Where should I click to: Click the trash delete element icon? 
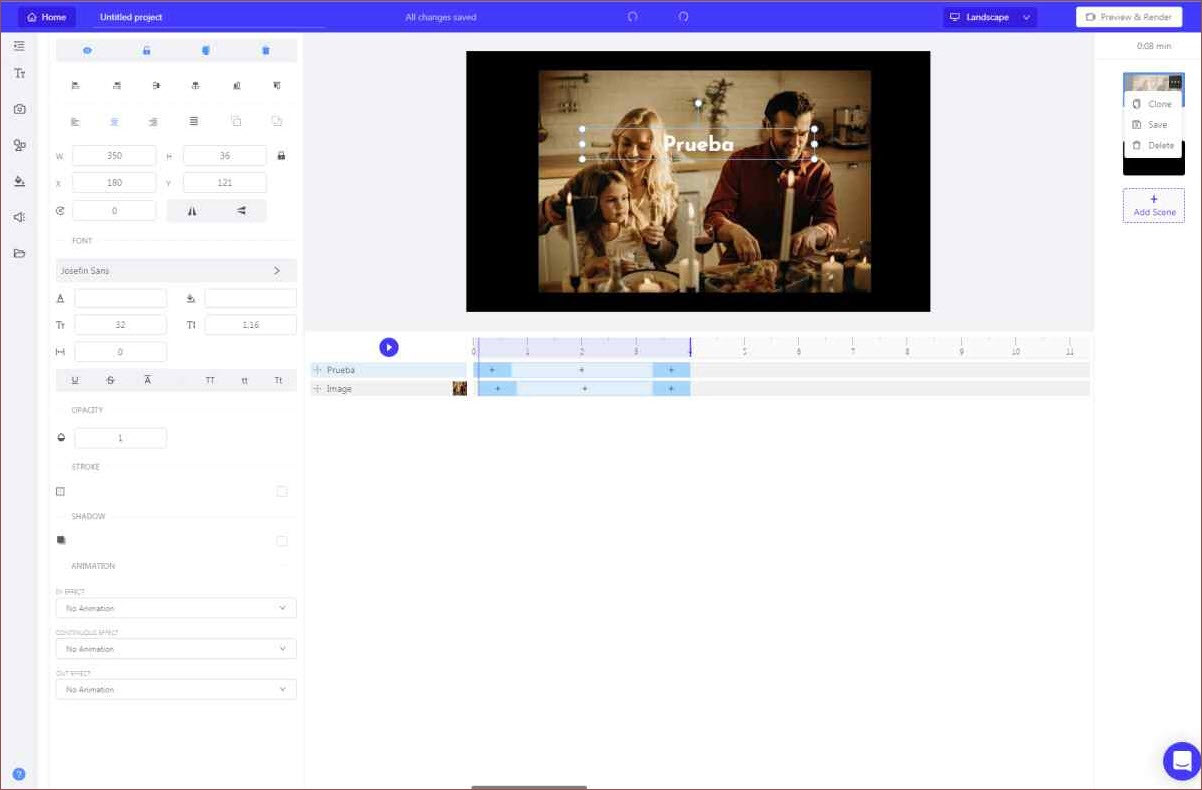[x=265, y=50]
